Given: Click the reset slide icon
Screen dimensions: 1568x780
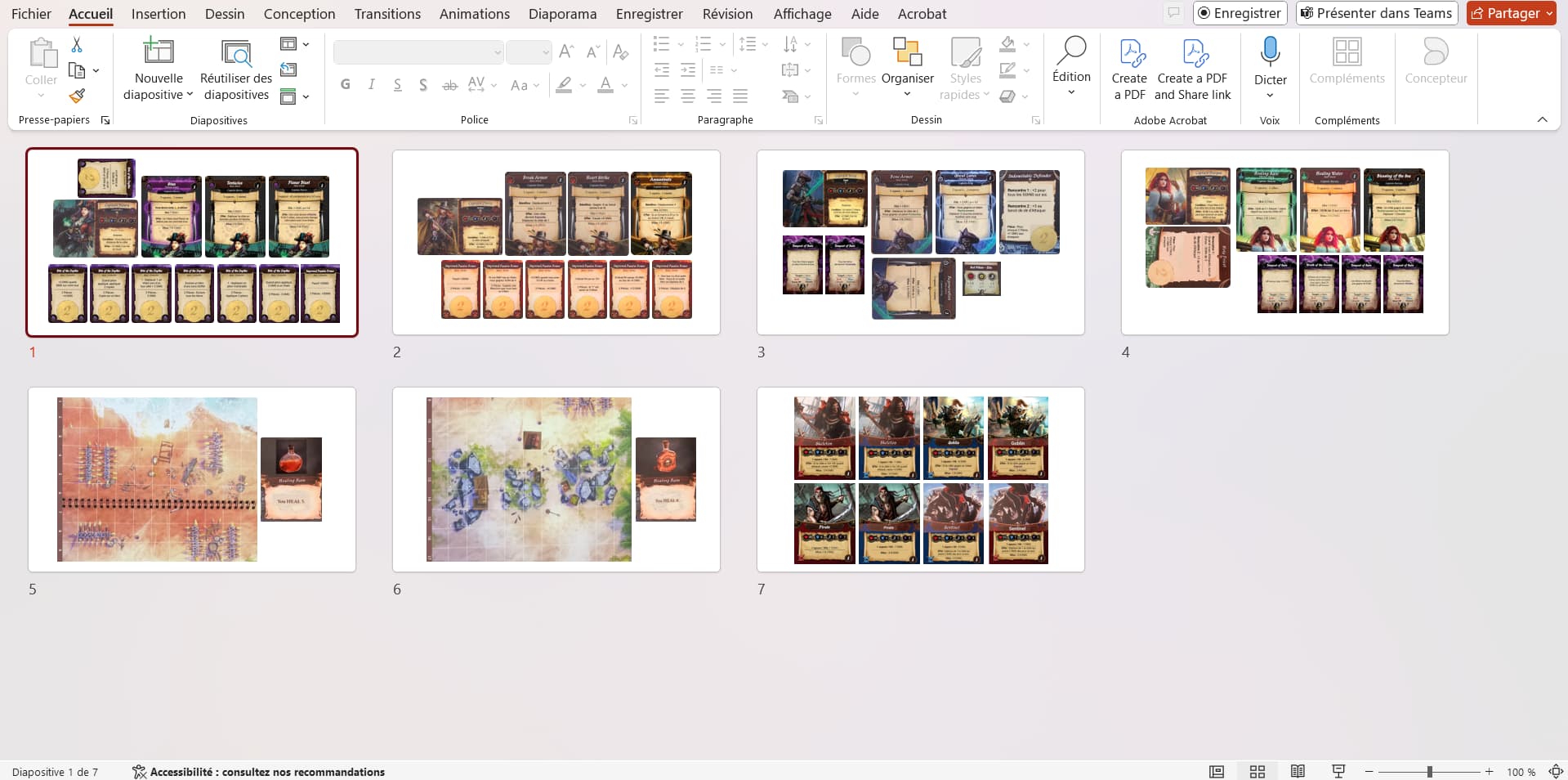Looking at the screenshot, I should coord(288,70).
